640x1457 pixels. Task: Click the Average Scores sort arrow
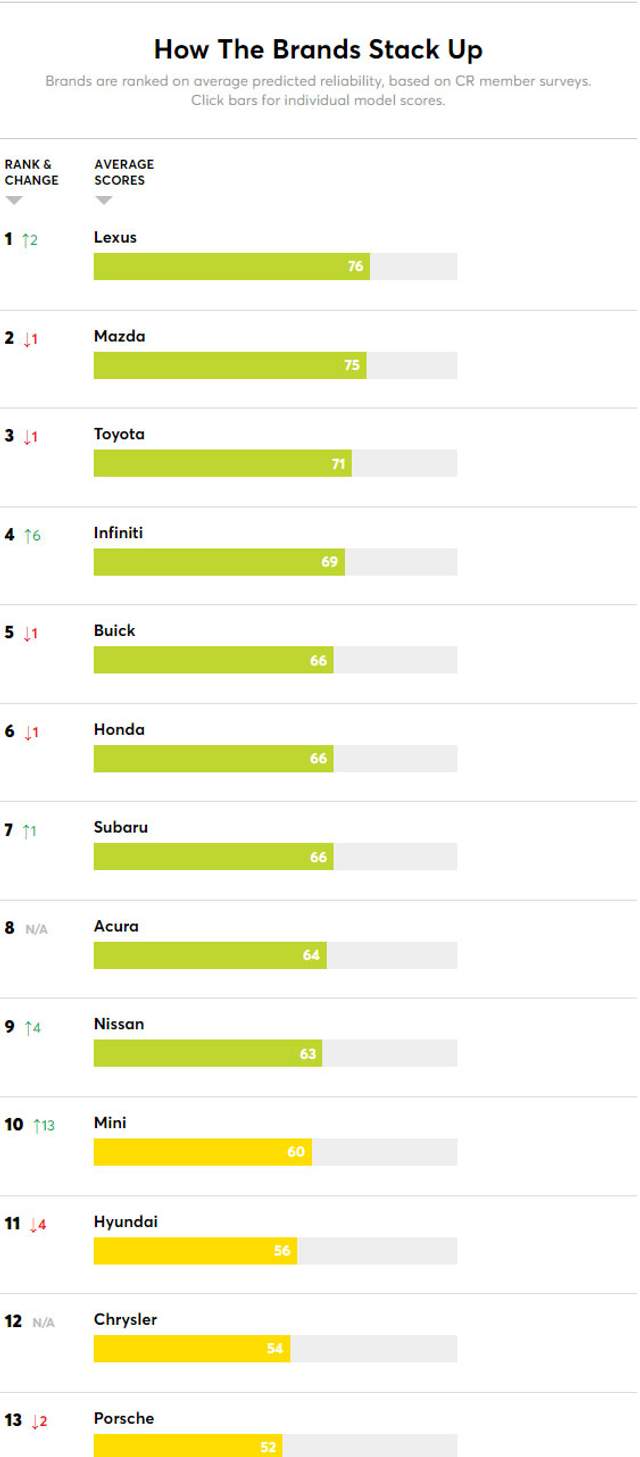click(x=104, y=201)
